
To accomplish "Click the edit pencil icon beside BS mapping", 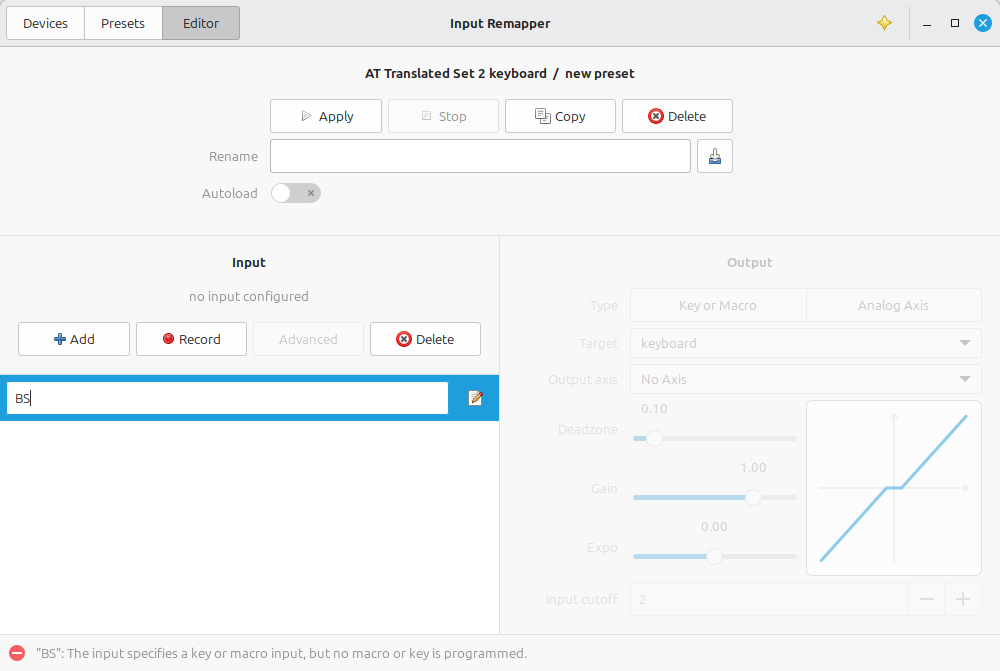I will tap(475, 398).
